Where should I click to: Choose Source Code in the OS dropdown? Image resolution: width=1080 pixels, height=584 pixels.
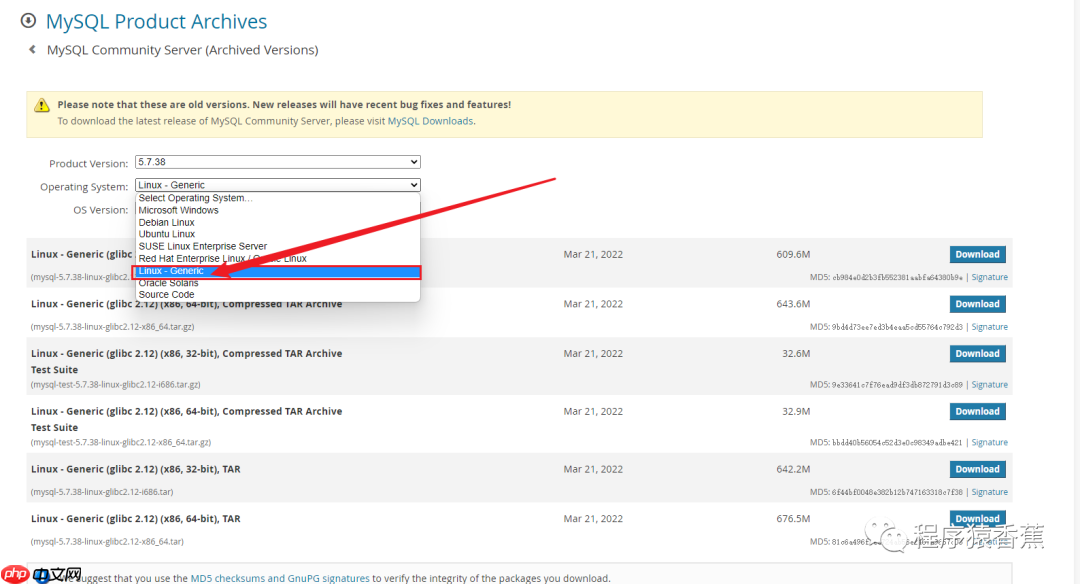(x=166, y=295)
